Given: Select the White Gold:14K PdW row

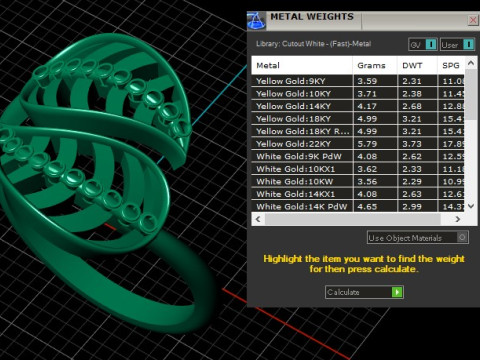Looking at the screenshot, I should coord(358,206).
